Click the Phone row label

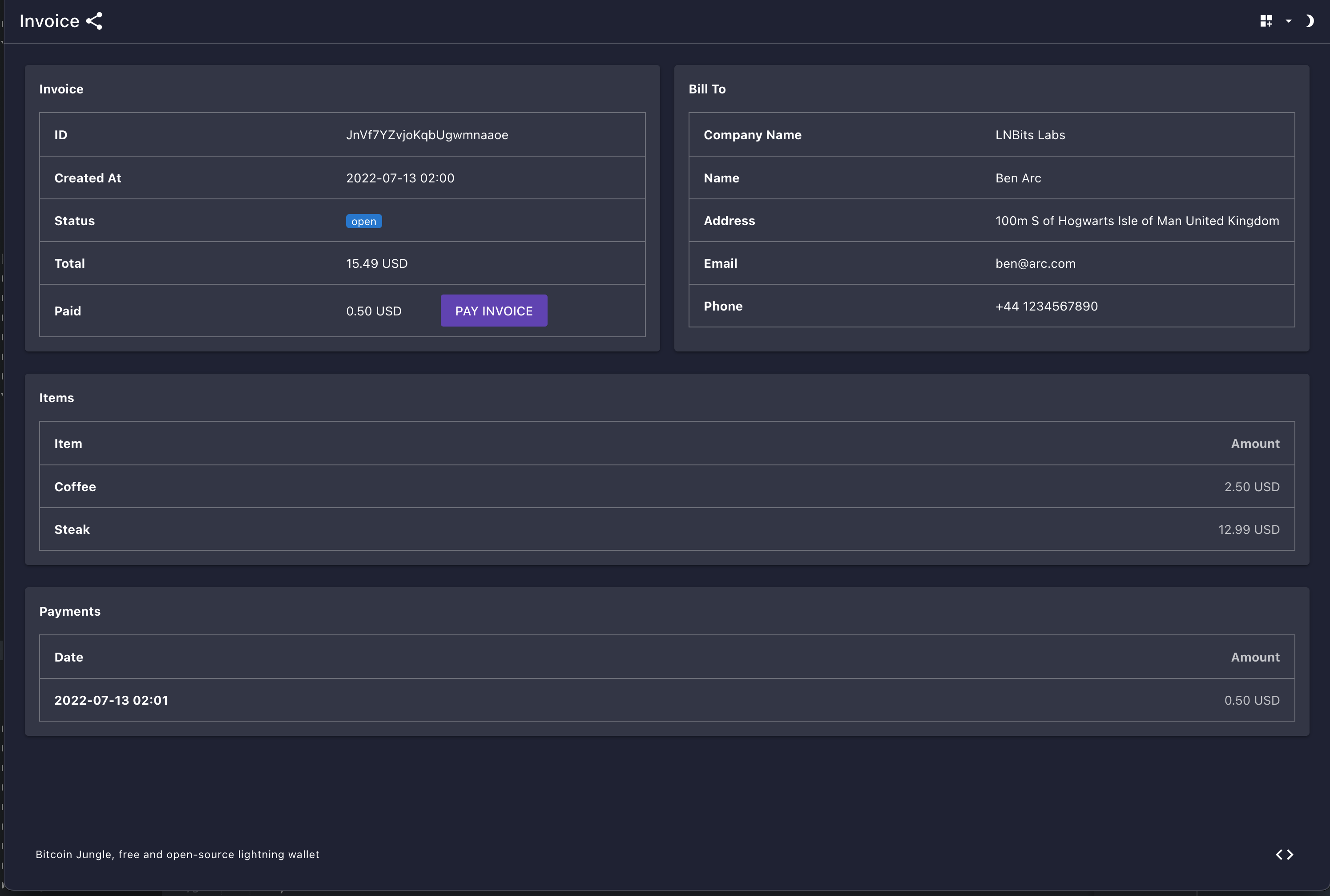(x=723, y=306)
